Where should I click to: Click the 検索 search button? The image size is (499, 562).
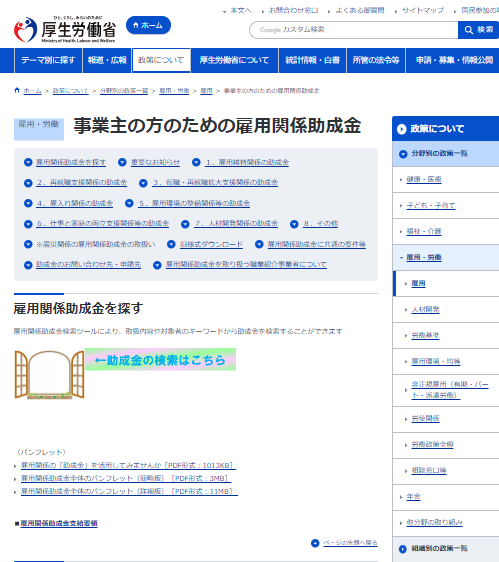[x=479, y=30]
